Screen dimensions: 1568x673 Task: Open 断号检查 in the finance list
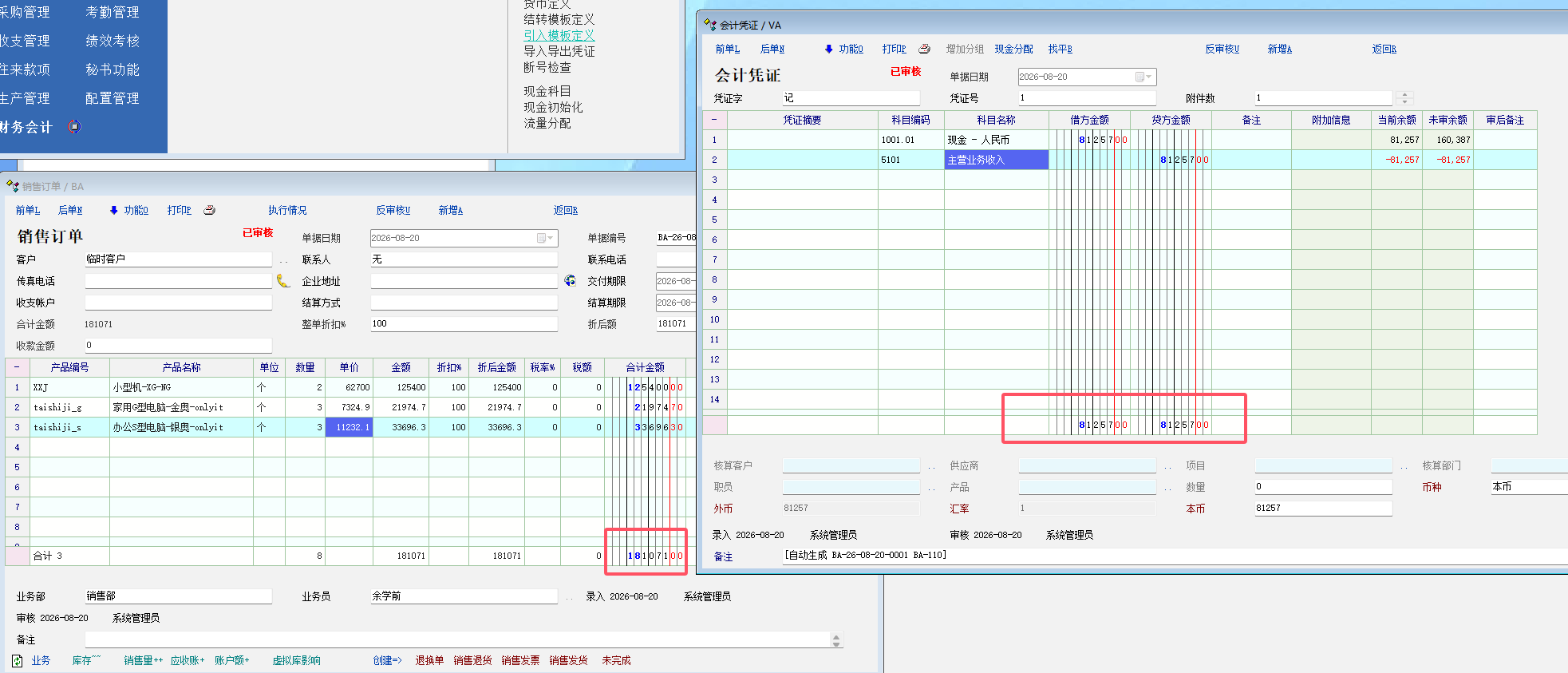tap(547, 67)
